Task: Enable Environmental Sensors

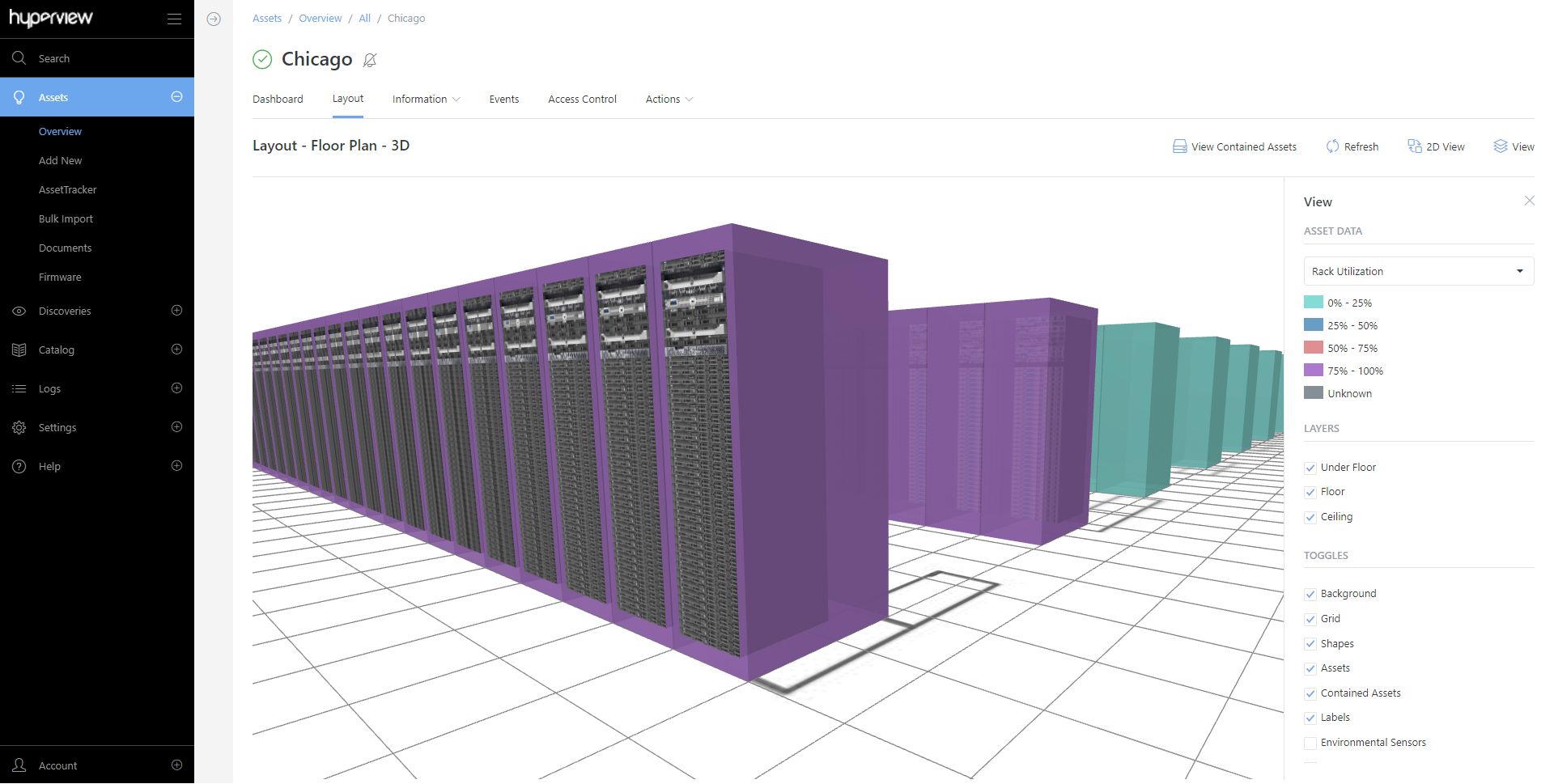Action: 1310,743
